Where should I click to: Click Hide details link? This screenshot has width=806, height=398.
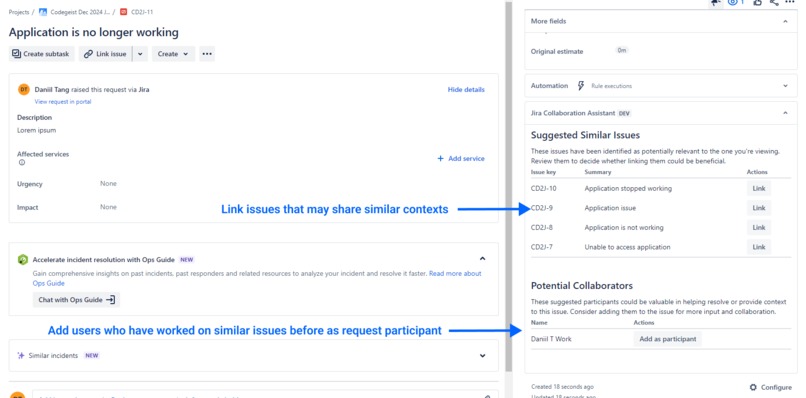(466, 89)
